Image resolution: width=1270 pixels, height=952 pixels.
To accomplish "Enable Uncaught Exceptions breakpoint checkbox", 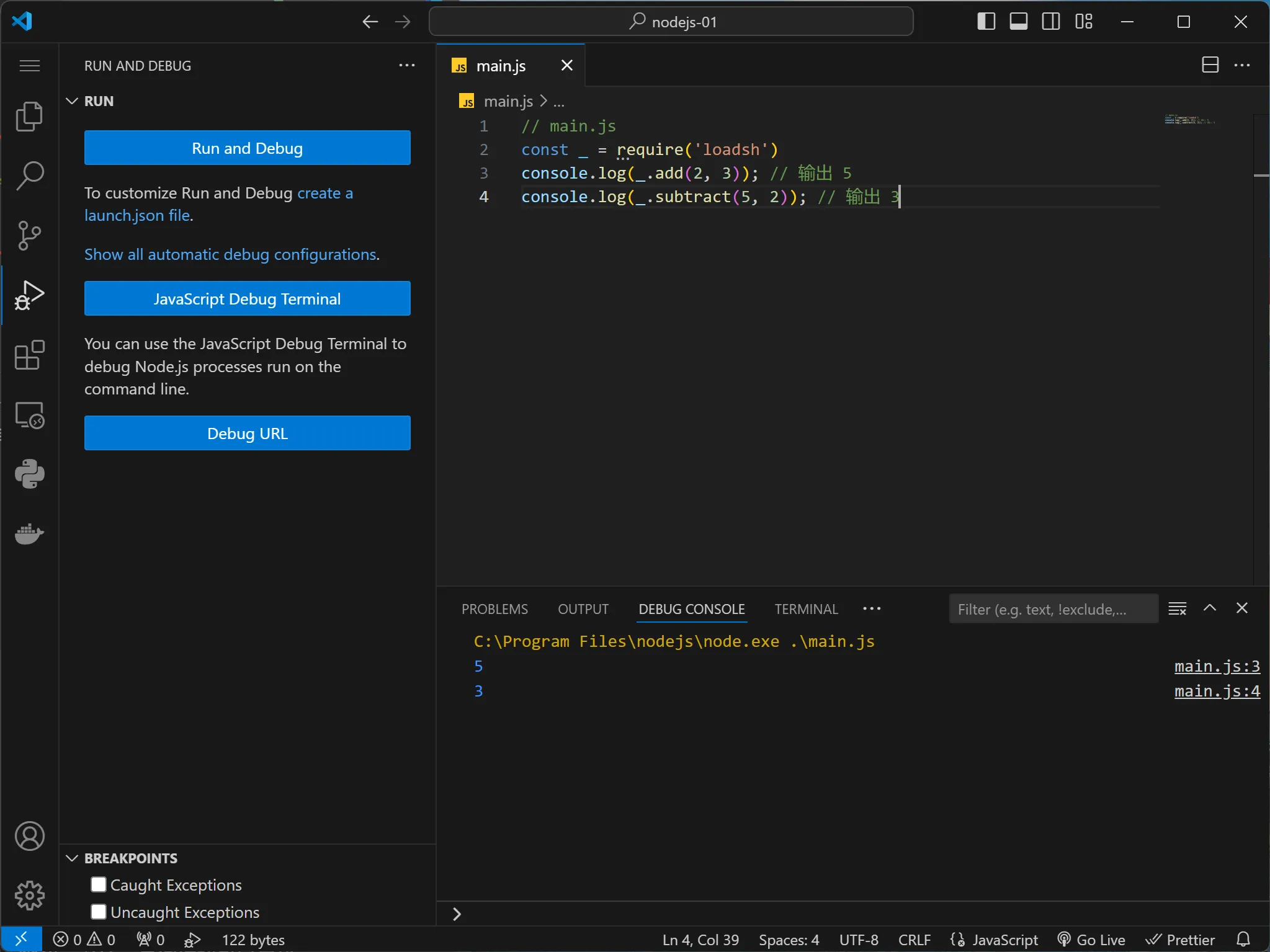I will (99, 912).
